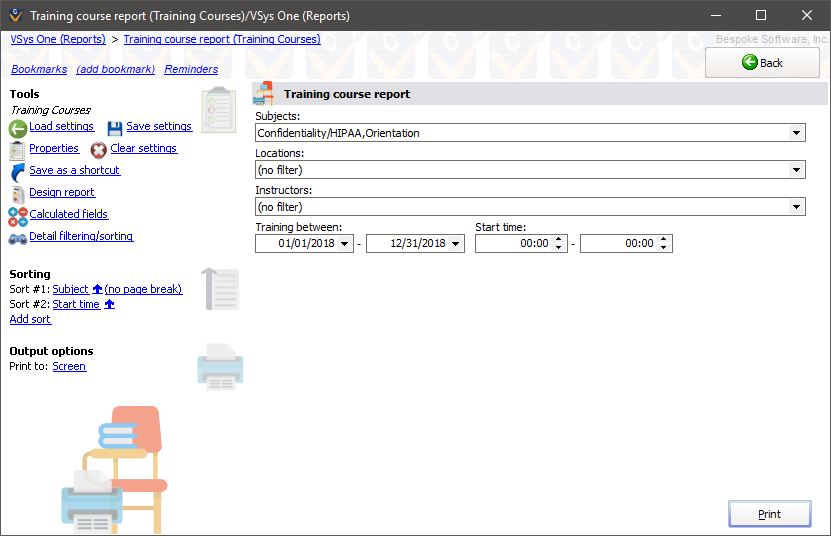Minimize the window
This screenshot has width=831, height=536.
[716, 15]
